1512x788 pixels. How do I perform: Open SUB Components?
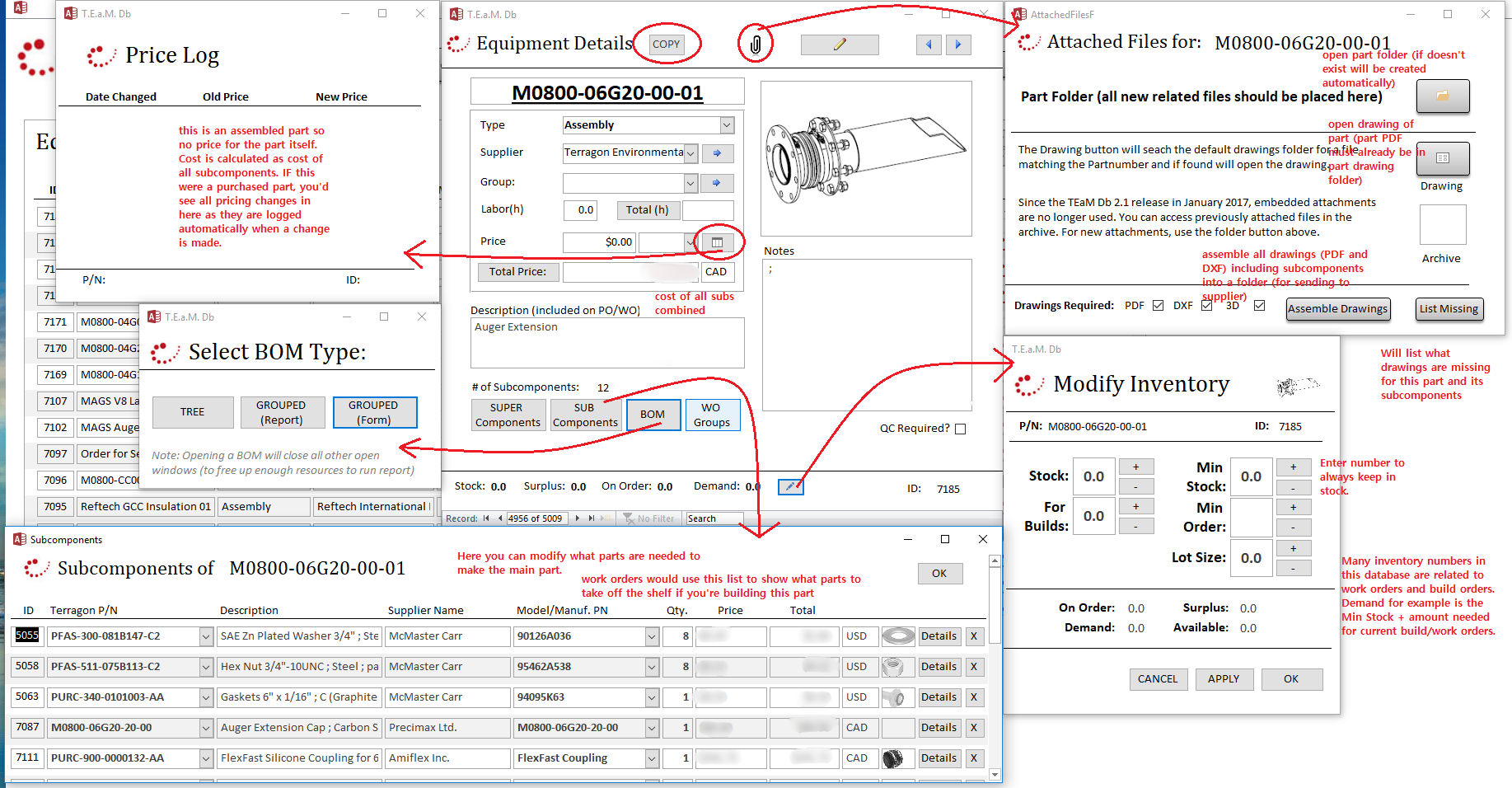click(x=585, y=415)
